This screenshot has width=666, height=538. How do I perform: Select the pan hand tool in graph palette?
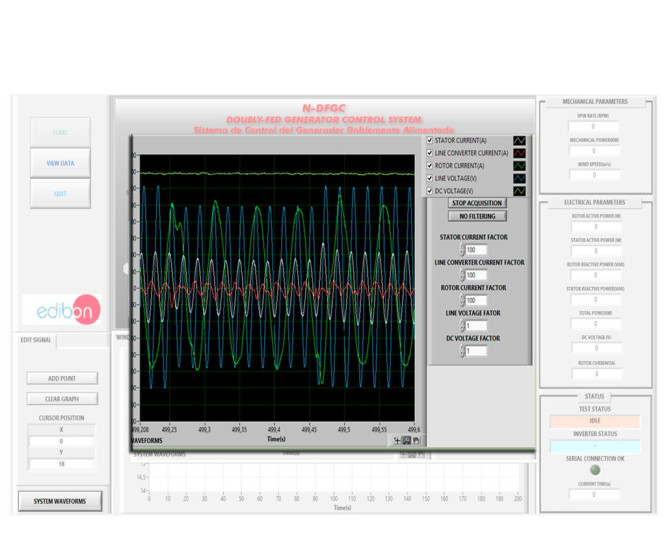point(417,440)
